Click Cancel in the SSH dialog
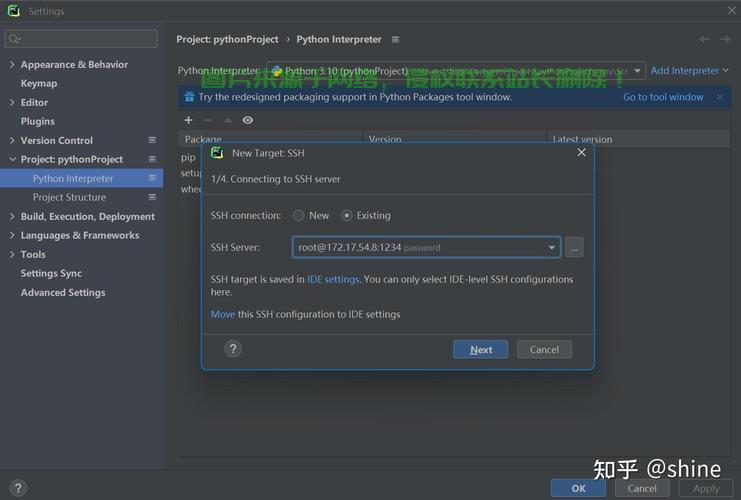Screen dimensions: 741x500 (544, 350)
